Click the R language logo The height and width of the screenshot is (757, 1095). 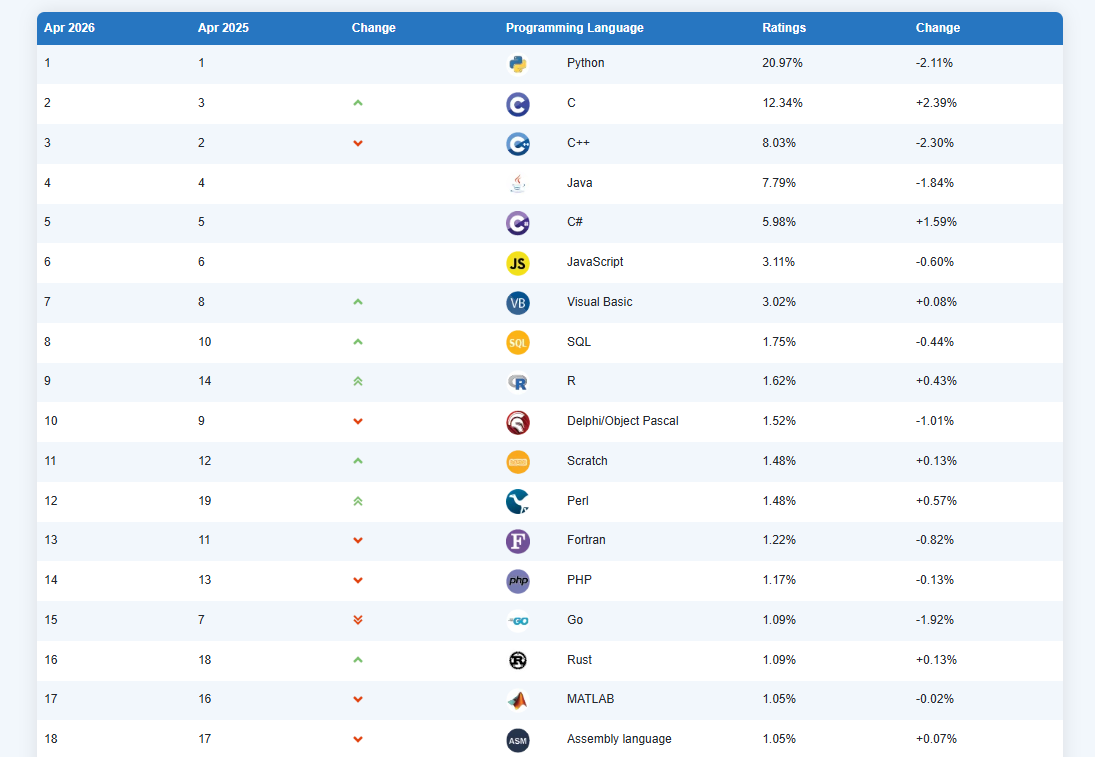tap(517, 382)
